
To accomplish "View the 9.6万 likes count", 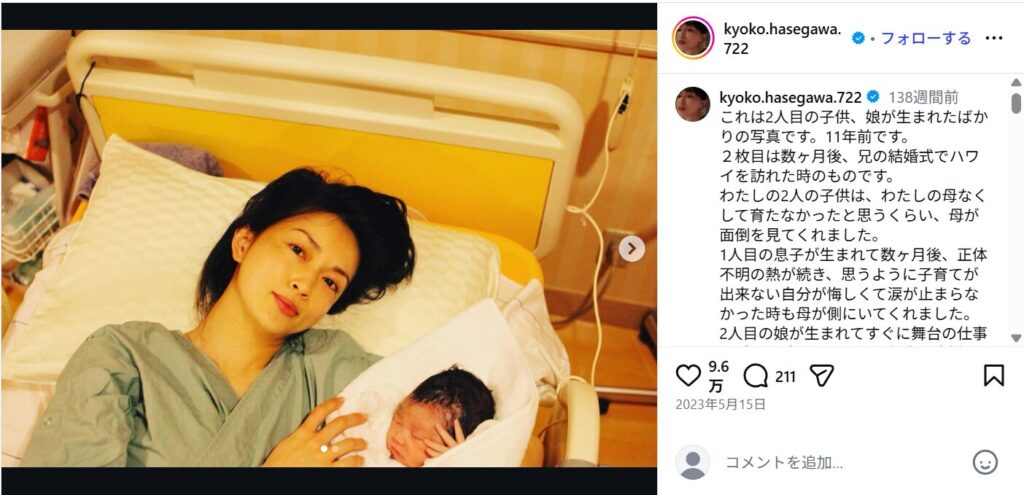I will click(718, 375).
